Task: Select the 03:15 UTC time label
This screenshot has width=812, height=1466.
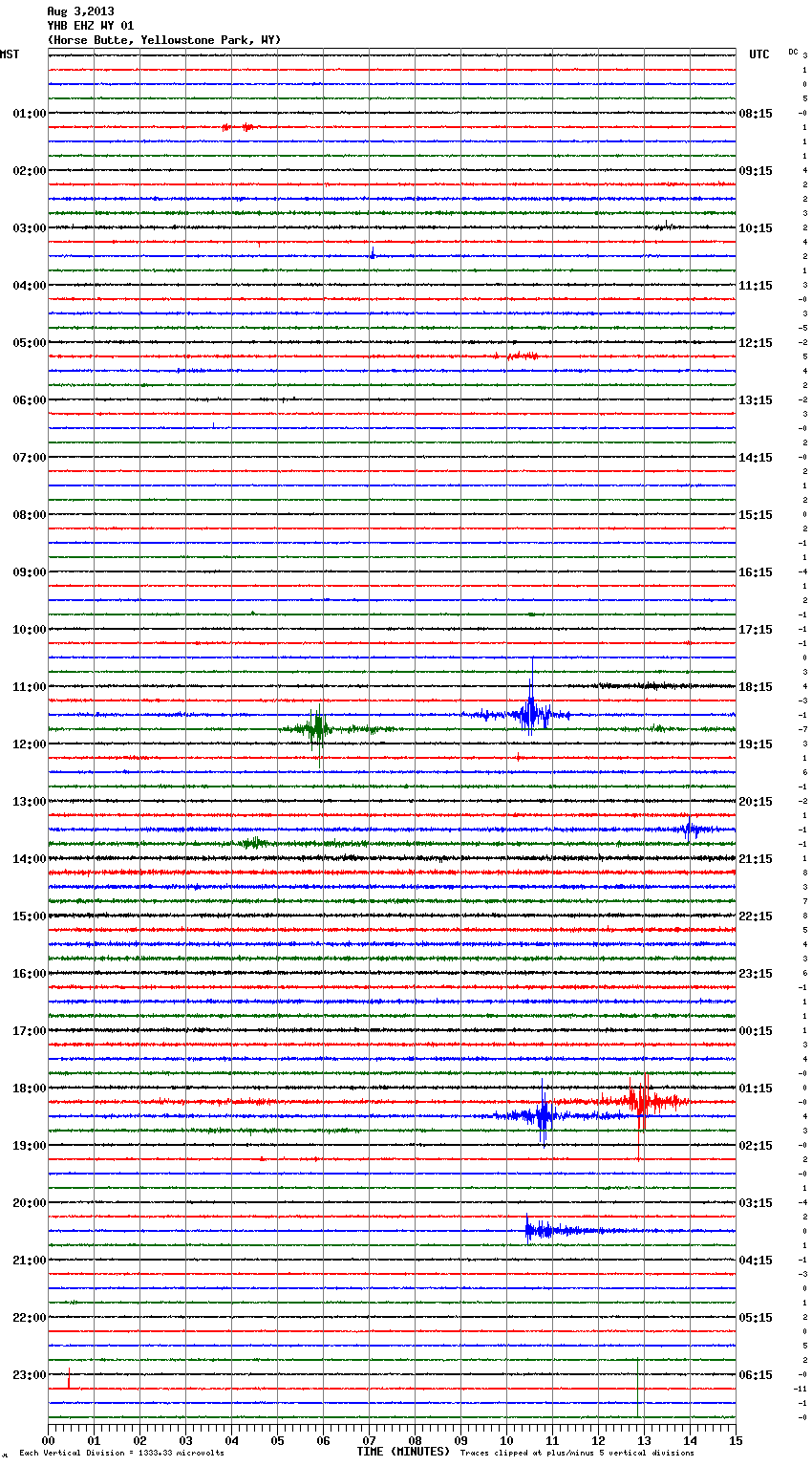Action: coord(756,1203)
